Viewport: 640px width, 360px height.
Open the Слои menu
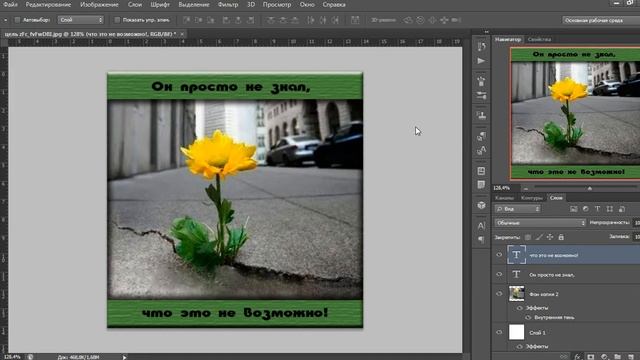(135, 4)
